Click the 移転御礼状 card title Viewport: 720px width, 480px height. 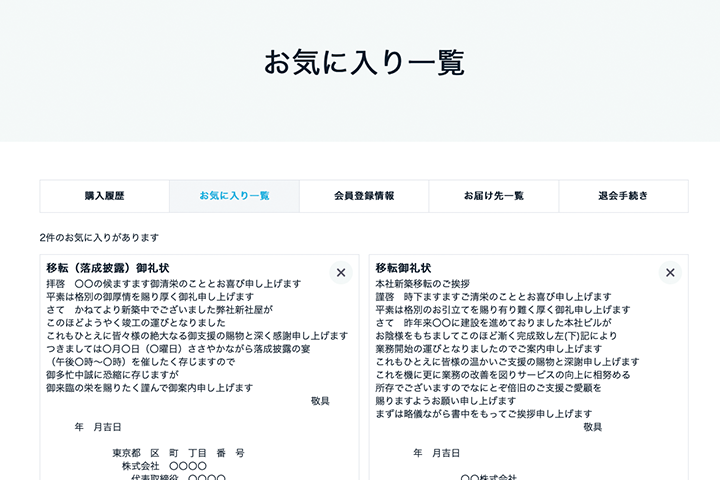click(x=404, y=268)
